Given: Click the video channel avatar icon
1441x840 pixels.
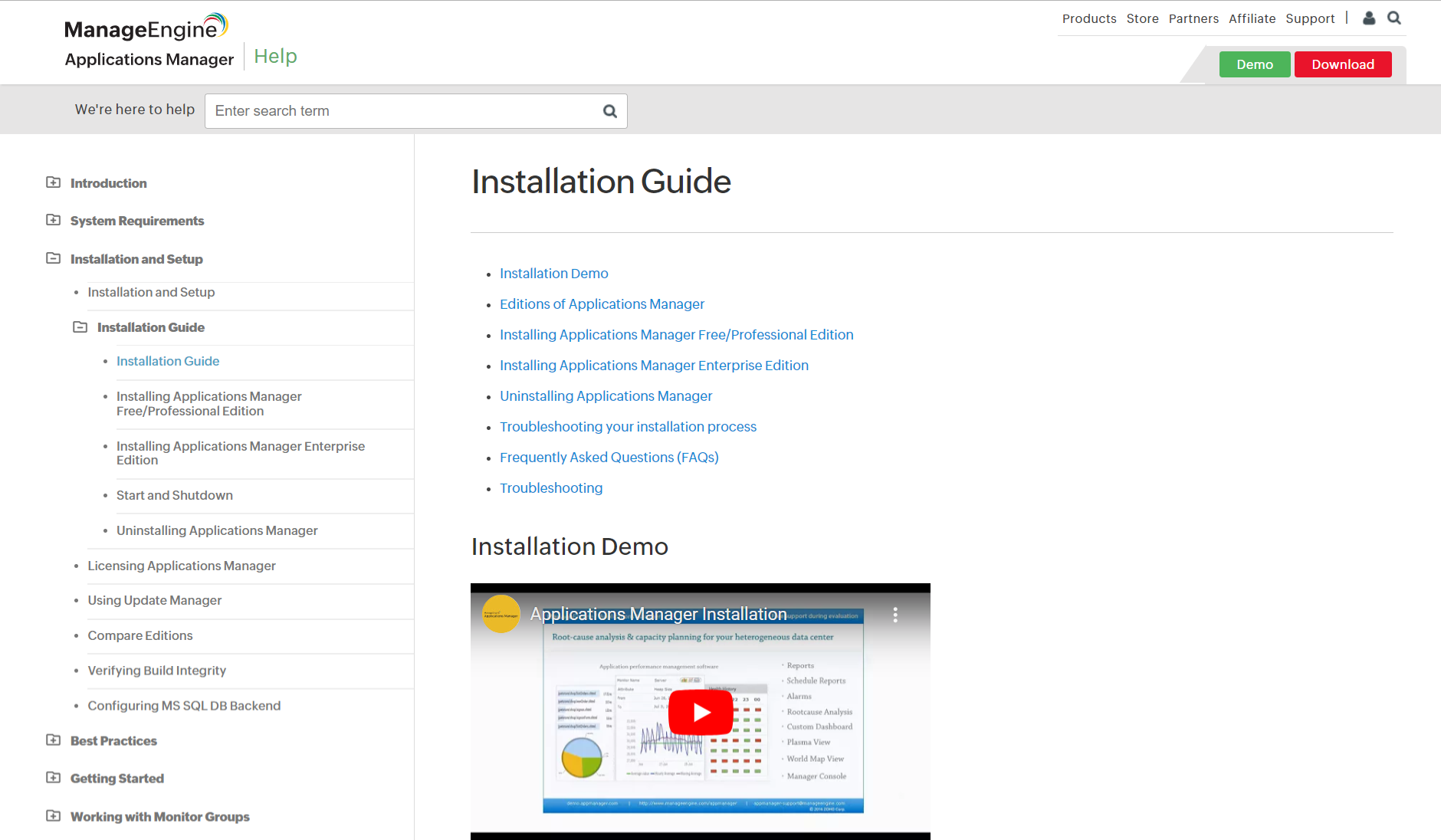Looking at the screenshot, I should pyautogui.click(x=501, y=615).
